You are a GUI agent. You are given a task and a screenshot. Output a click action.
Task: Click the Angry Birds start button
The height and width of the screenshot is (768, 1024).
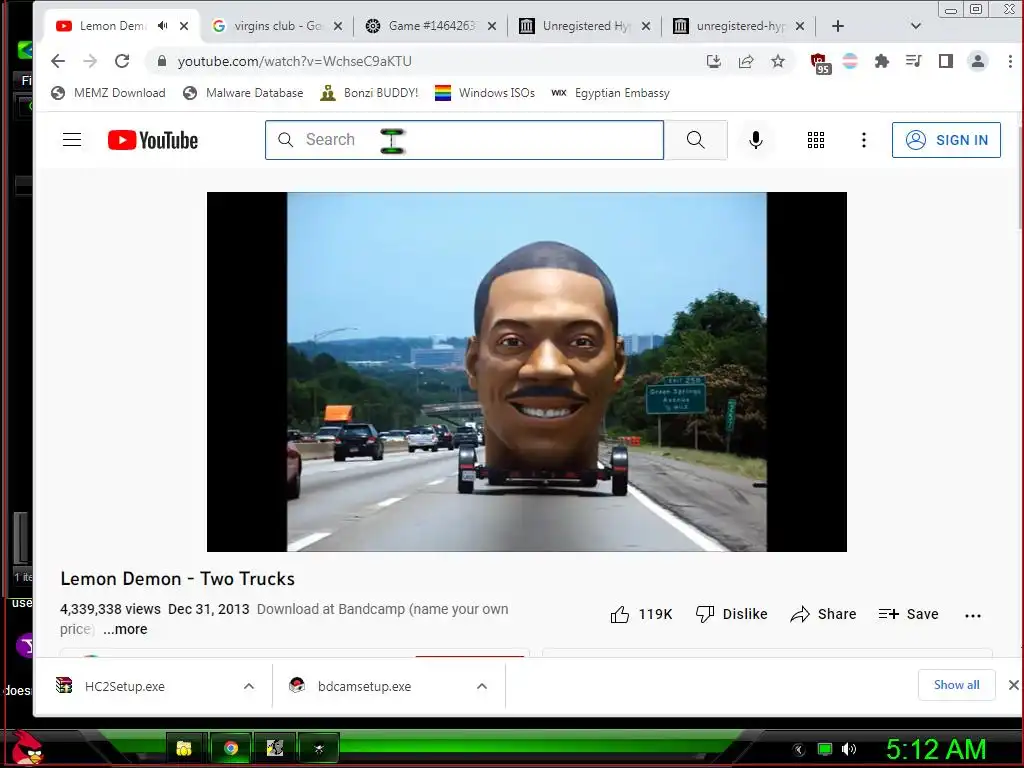[27, 748]
